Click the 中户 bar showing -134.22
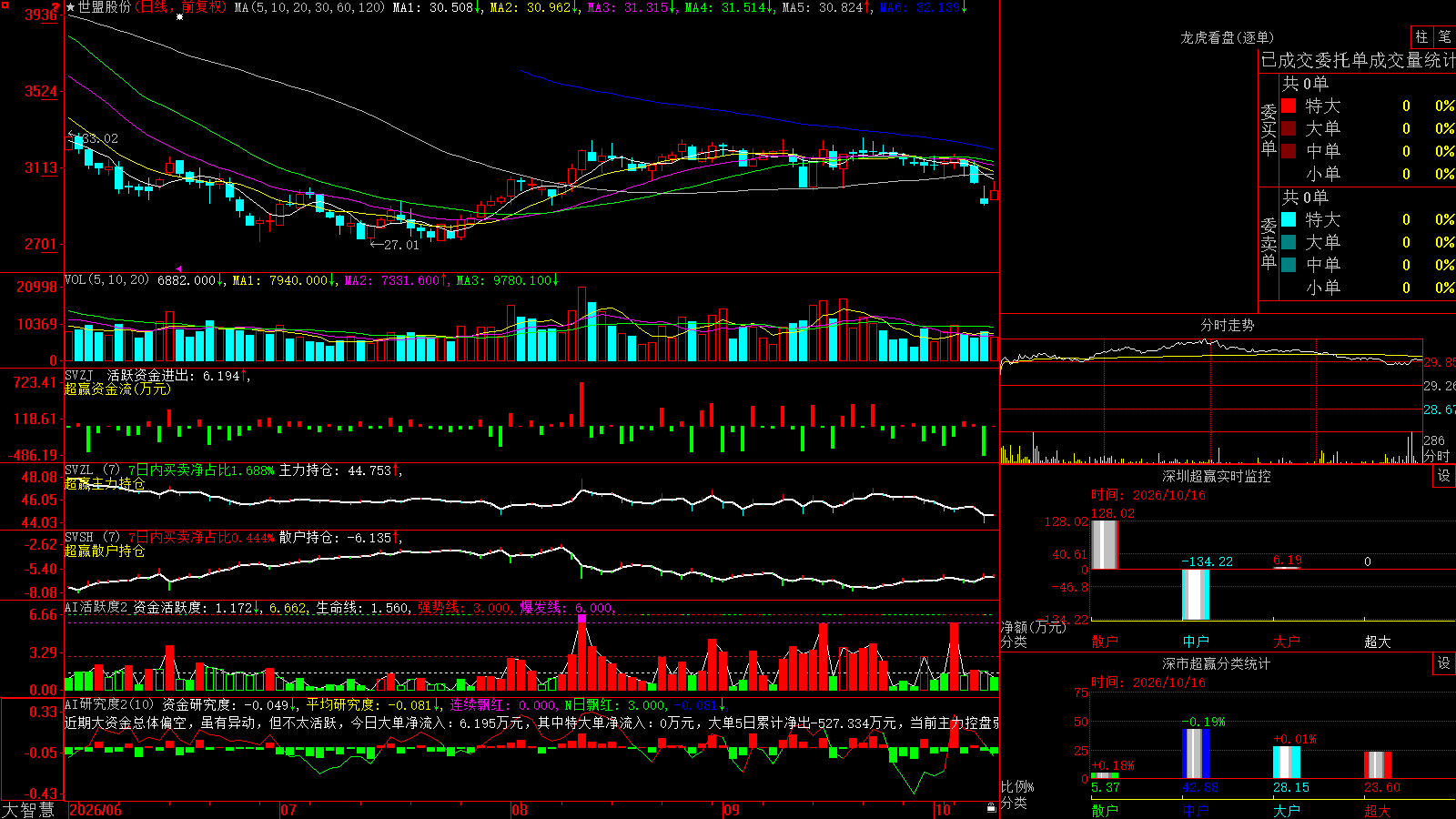The height and width of the screenshot is (819, 1456). (x=1196, y=594)
